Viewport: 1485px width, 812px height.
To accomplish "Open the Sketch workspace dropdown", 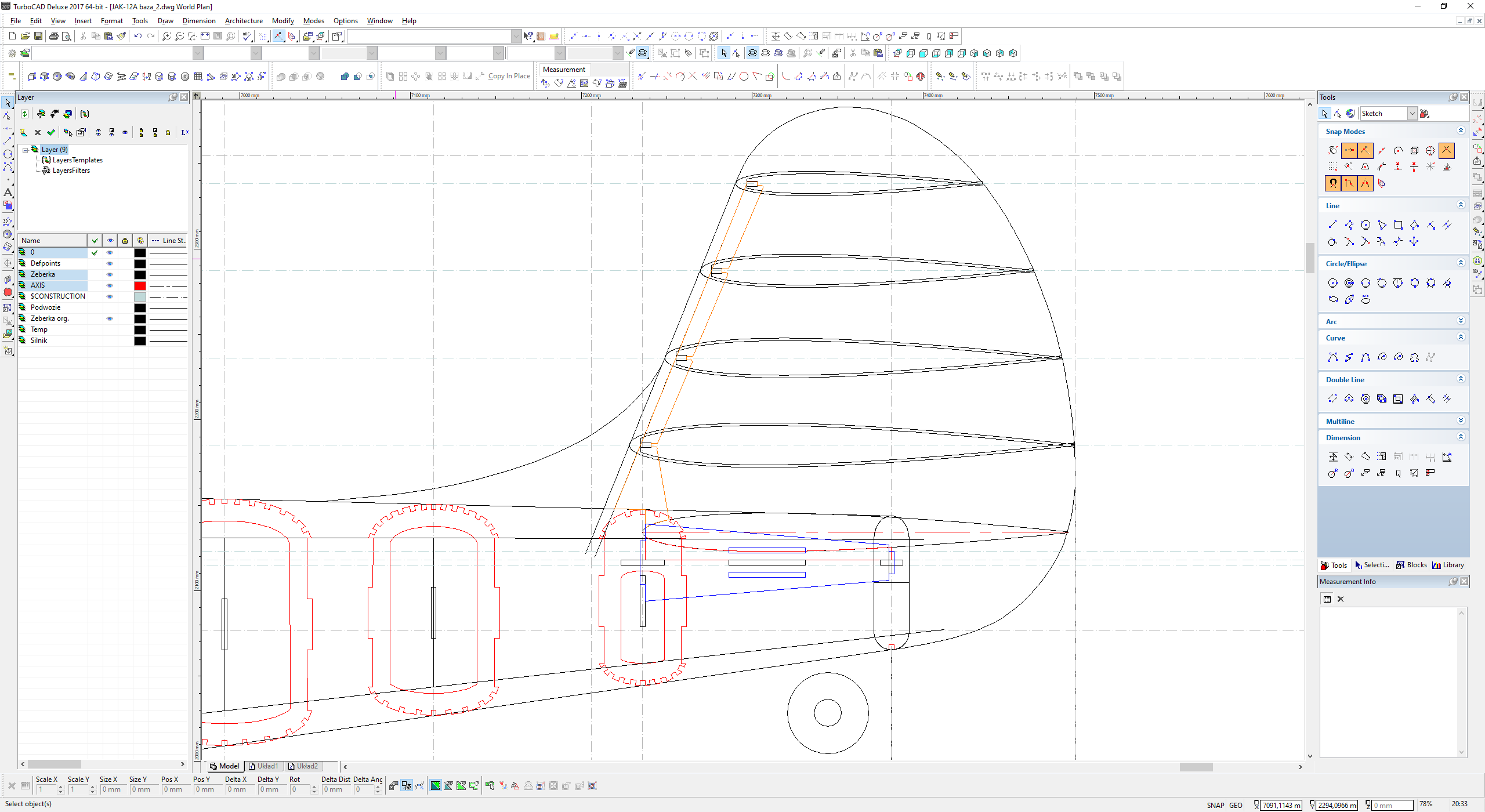I will [x=1412, y=114].
